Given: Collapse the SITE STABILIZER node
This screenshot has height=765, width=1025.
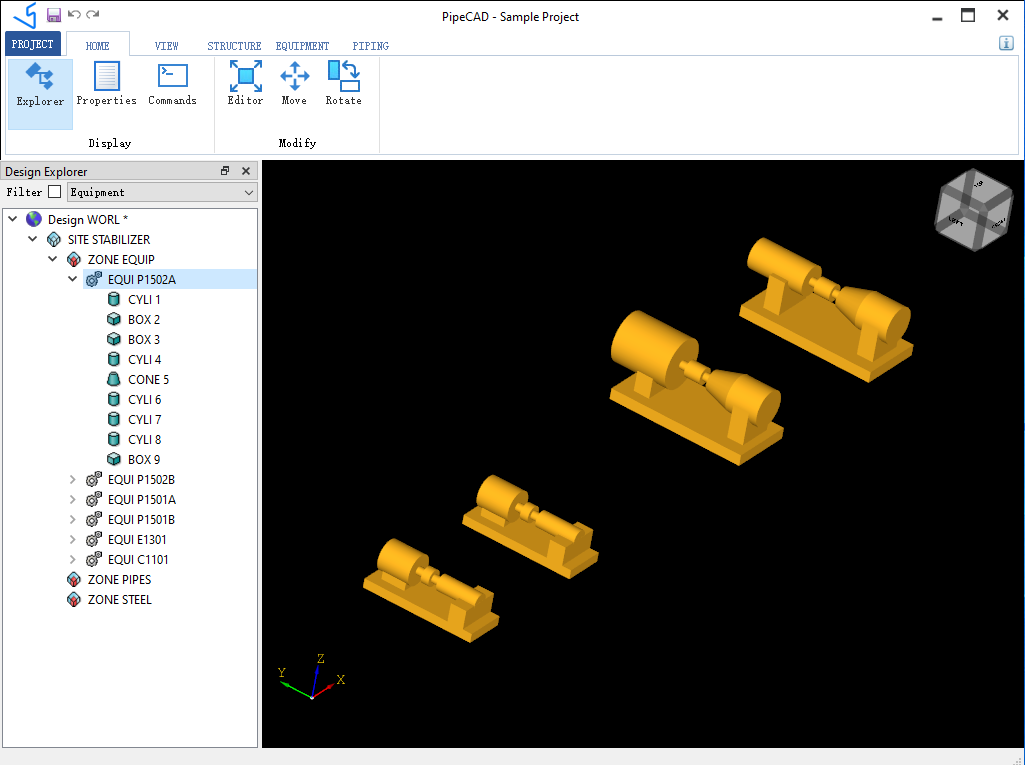Looking at the screenshot, I should pos(33,239).
